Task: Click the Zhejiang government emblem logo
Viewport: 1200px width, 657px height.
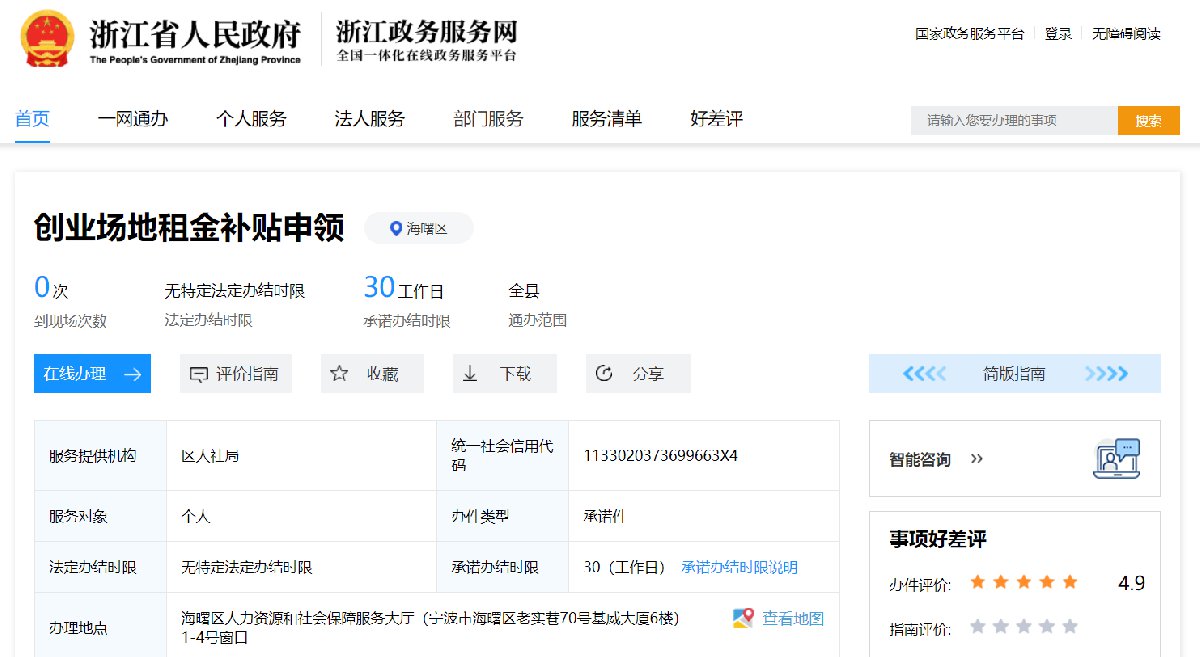Action: (48, 40)
